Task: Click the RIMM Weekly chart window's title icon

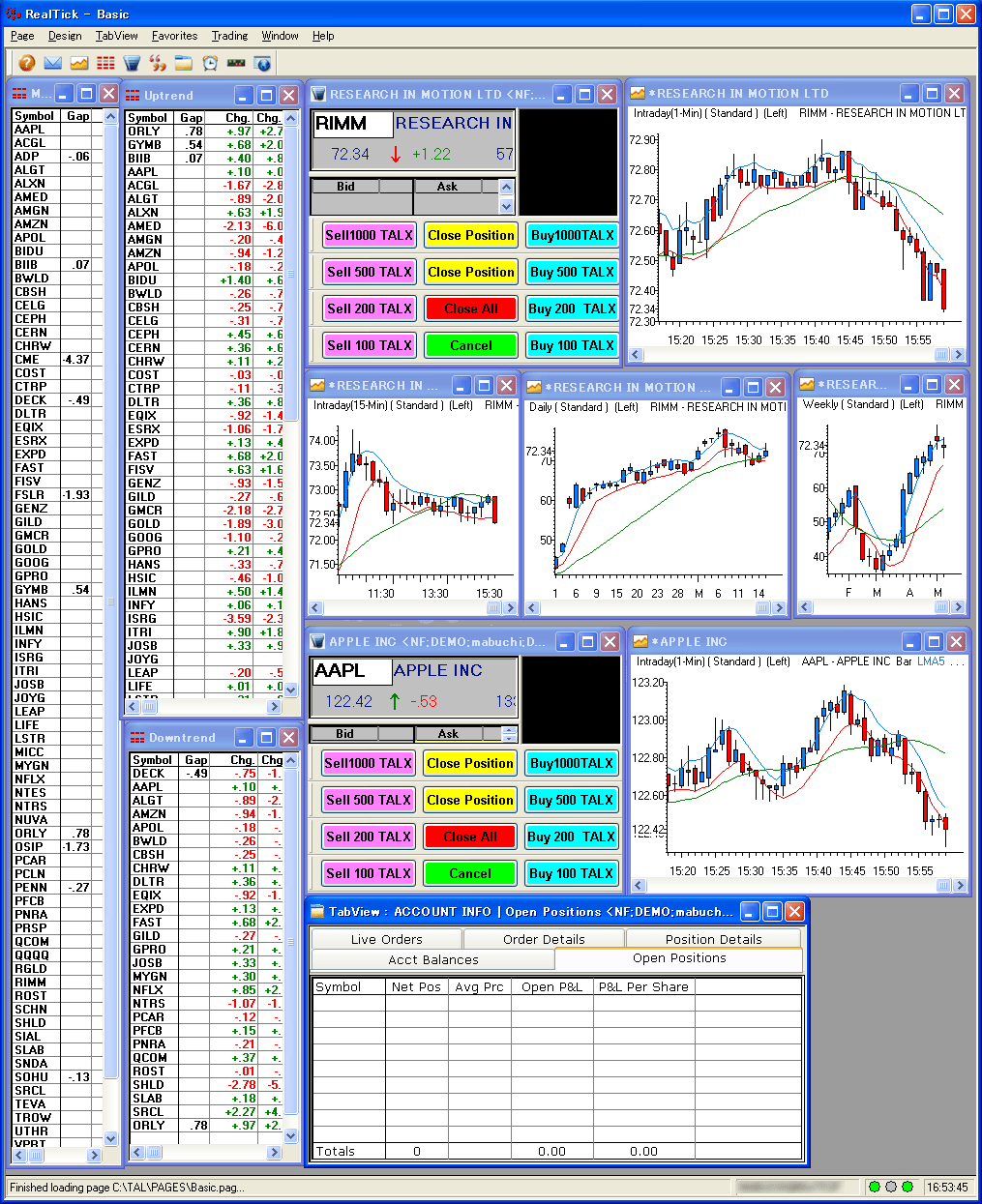Action: pos(807,385)
